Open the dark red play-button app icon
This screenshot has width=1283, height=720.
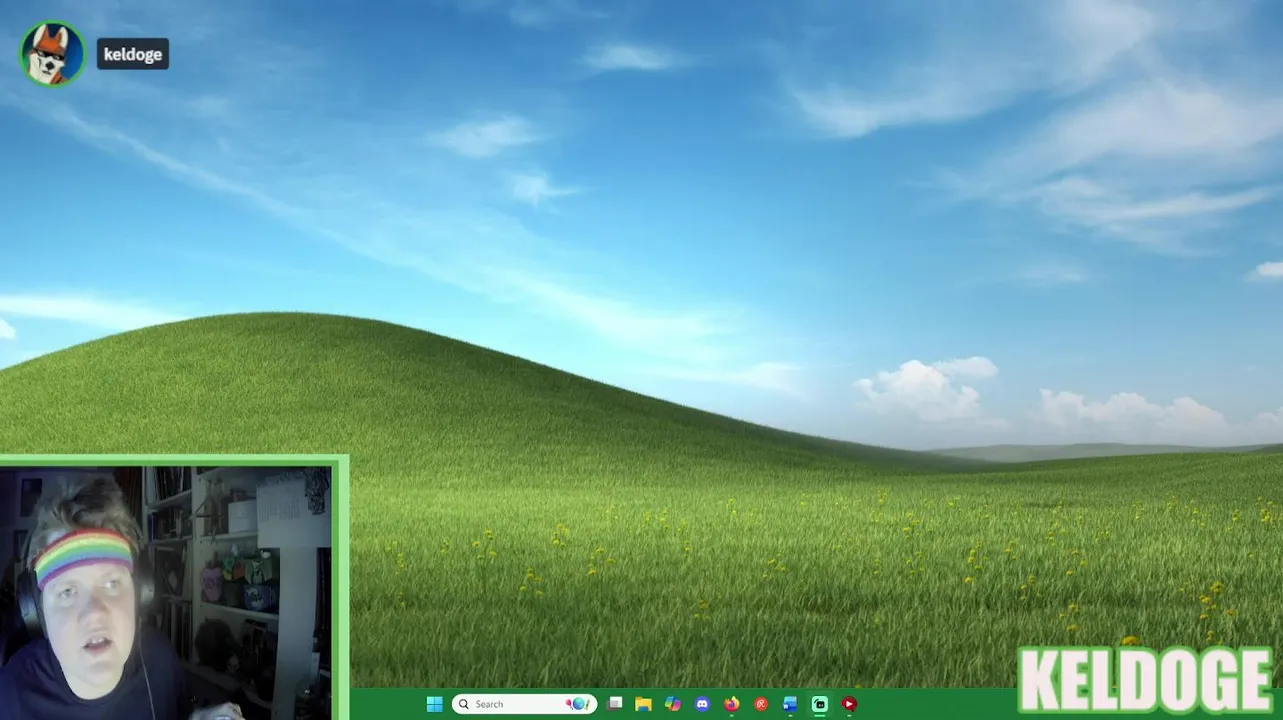[x=849, y=704]
